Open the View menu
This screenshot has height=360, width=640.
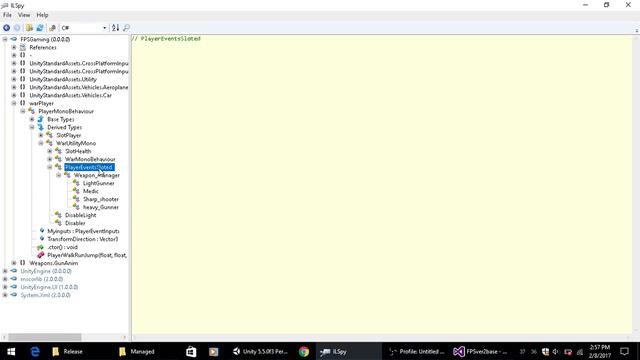click(24, 15)
